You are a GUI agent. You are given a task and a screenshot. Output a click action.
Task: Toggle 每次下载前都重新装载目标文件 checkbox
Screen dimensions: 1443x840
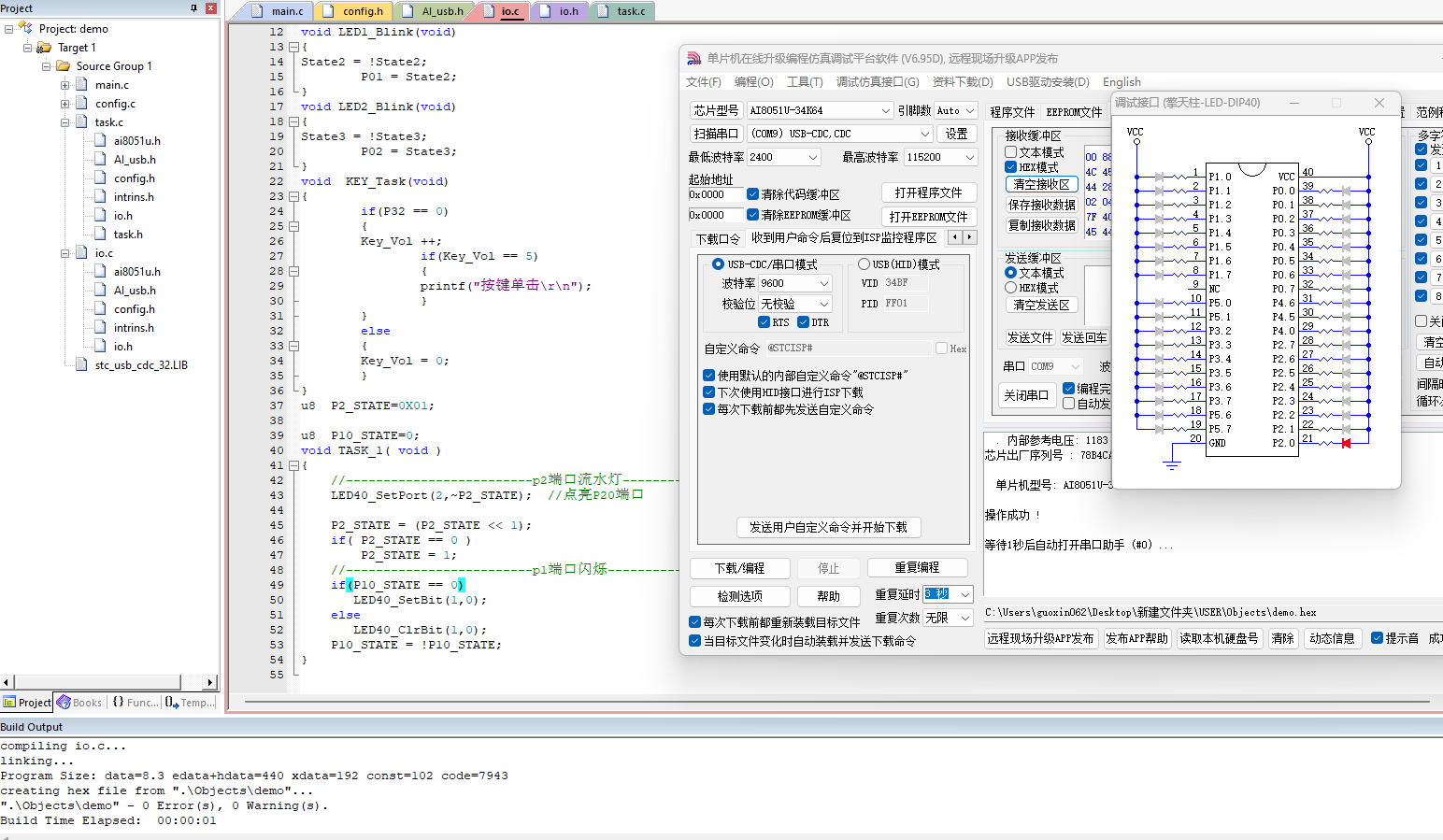point(695,622)
